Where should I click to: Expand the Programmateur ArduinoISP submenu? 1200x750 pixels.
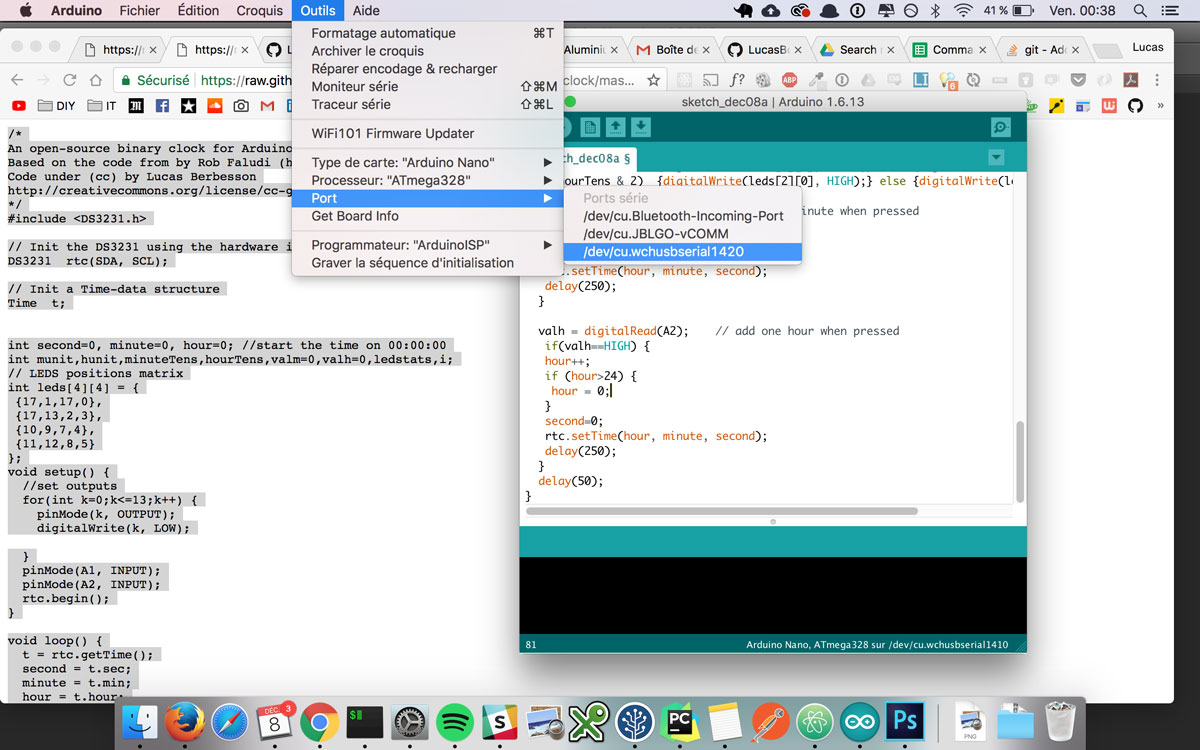[427, 245]
